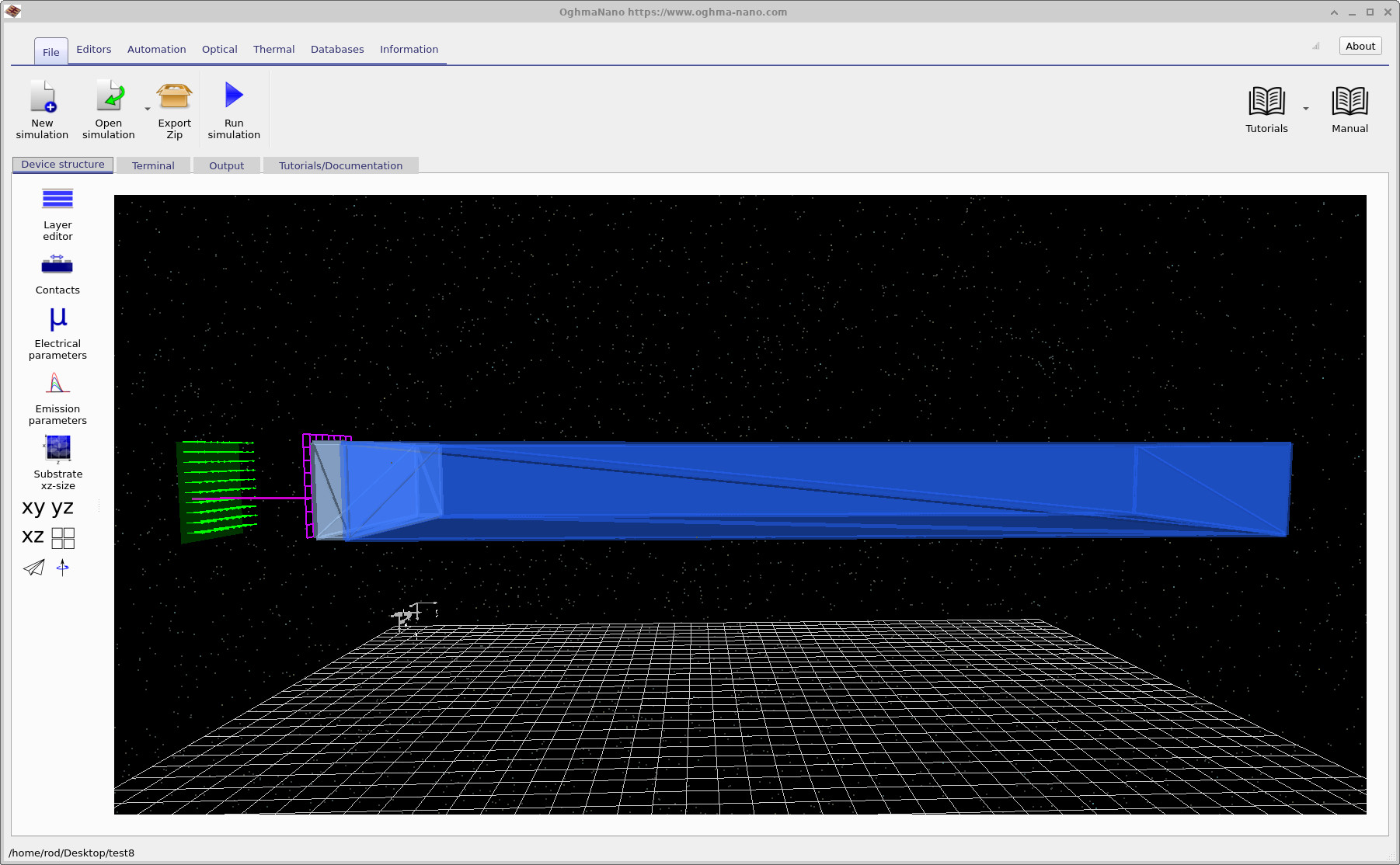The width and height of the screenshot is (1400, 865).
Task: Open the Manual documentation
Action: pyautogui.click(x=1350, y=108)
